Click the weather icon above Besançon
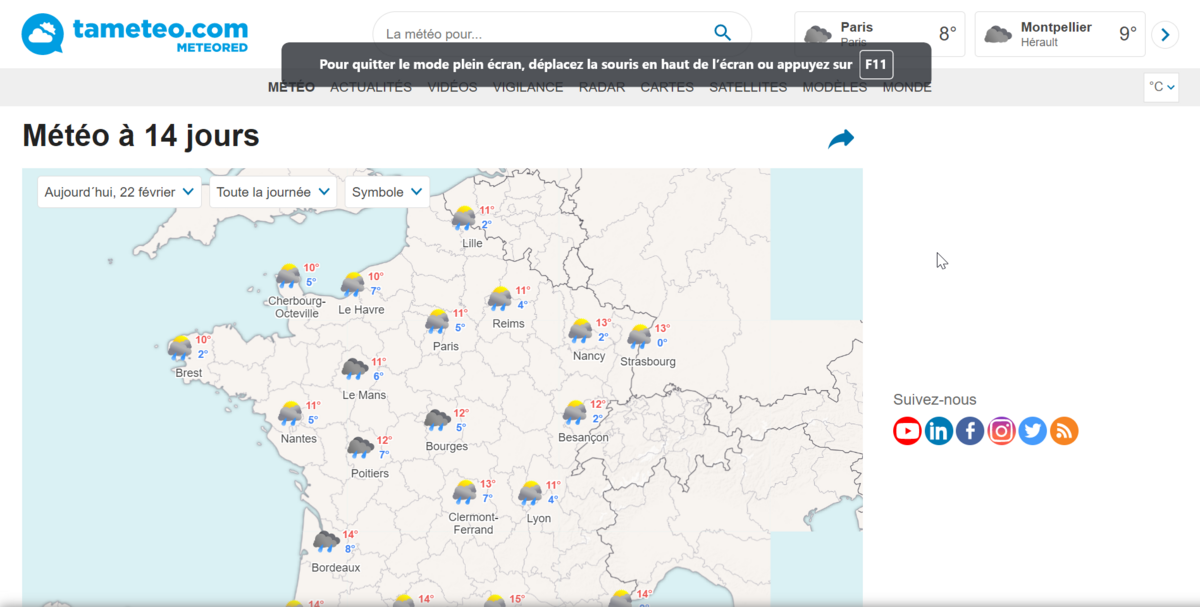The image size is (1200, 607). (x=575, y=412)
